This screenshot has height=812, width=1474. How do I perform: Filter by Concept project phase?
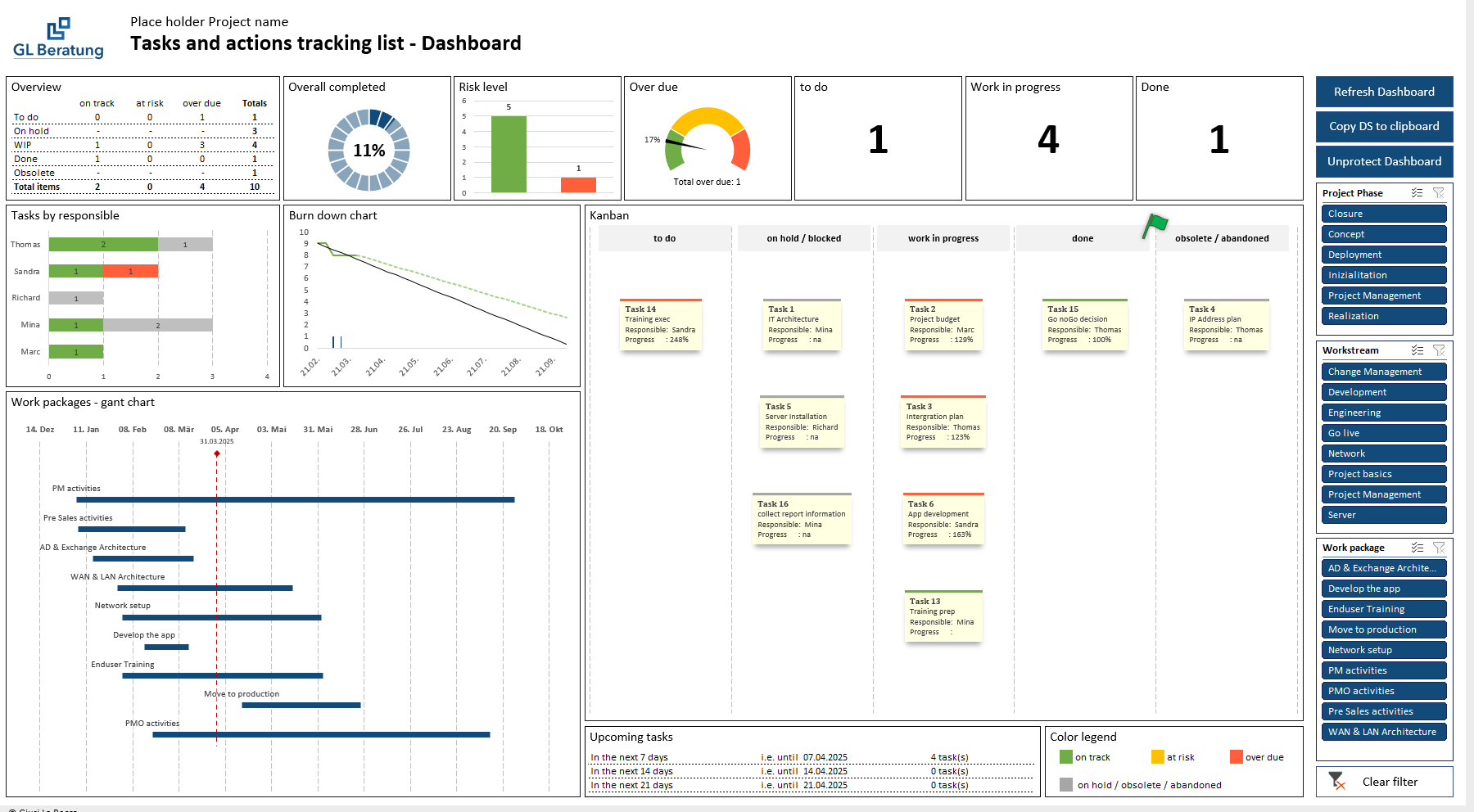[1384, 234]
